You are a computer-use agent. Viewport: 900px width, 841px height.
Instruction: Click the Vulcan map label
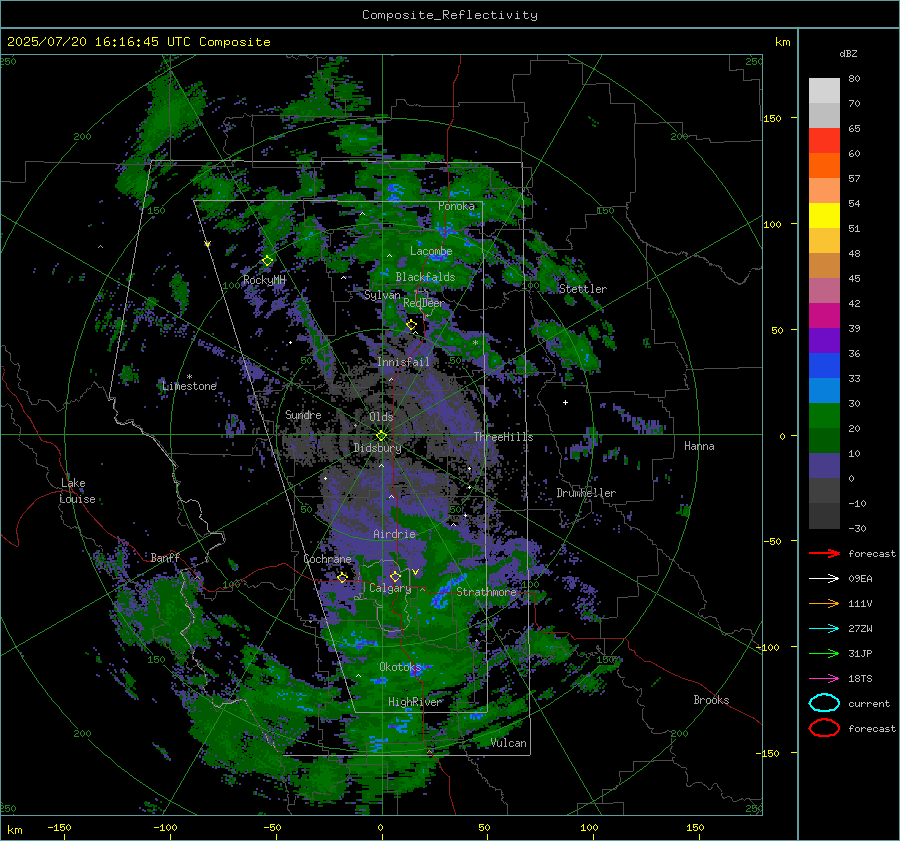click(x=509, y=743)
